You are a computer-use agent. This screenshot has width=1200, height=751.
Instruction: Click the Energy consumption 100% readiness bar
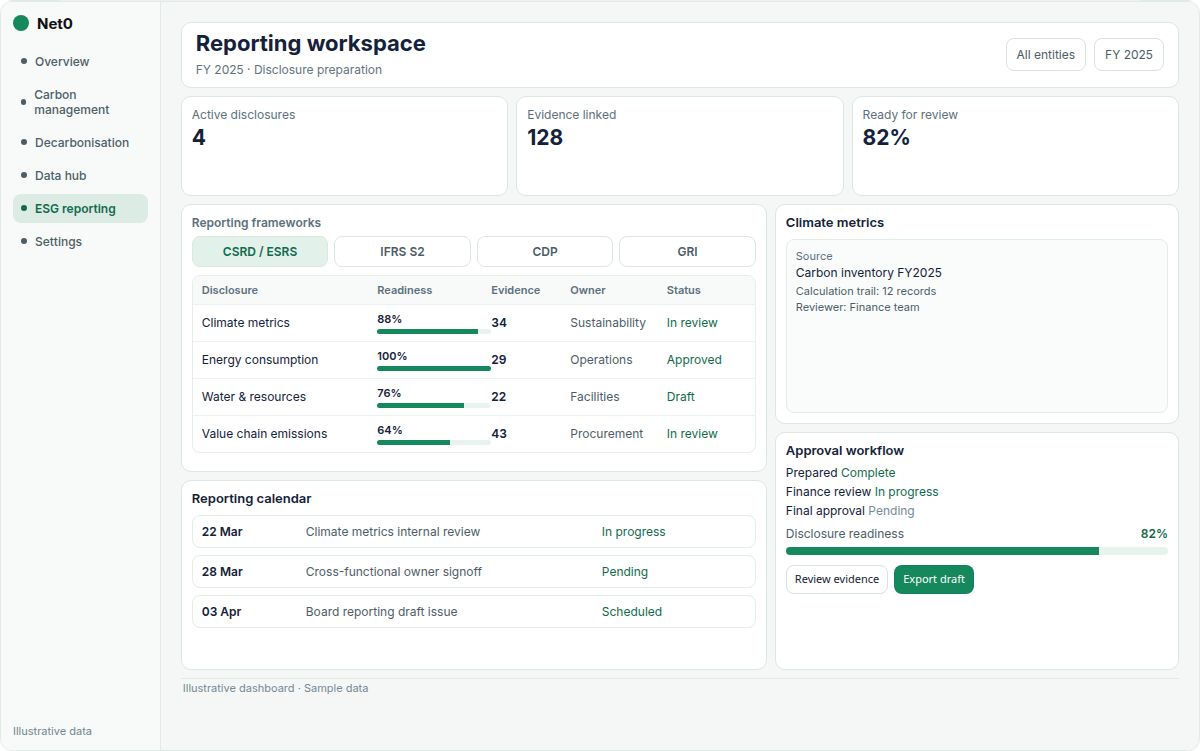(434, 368)
